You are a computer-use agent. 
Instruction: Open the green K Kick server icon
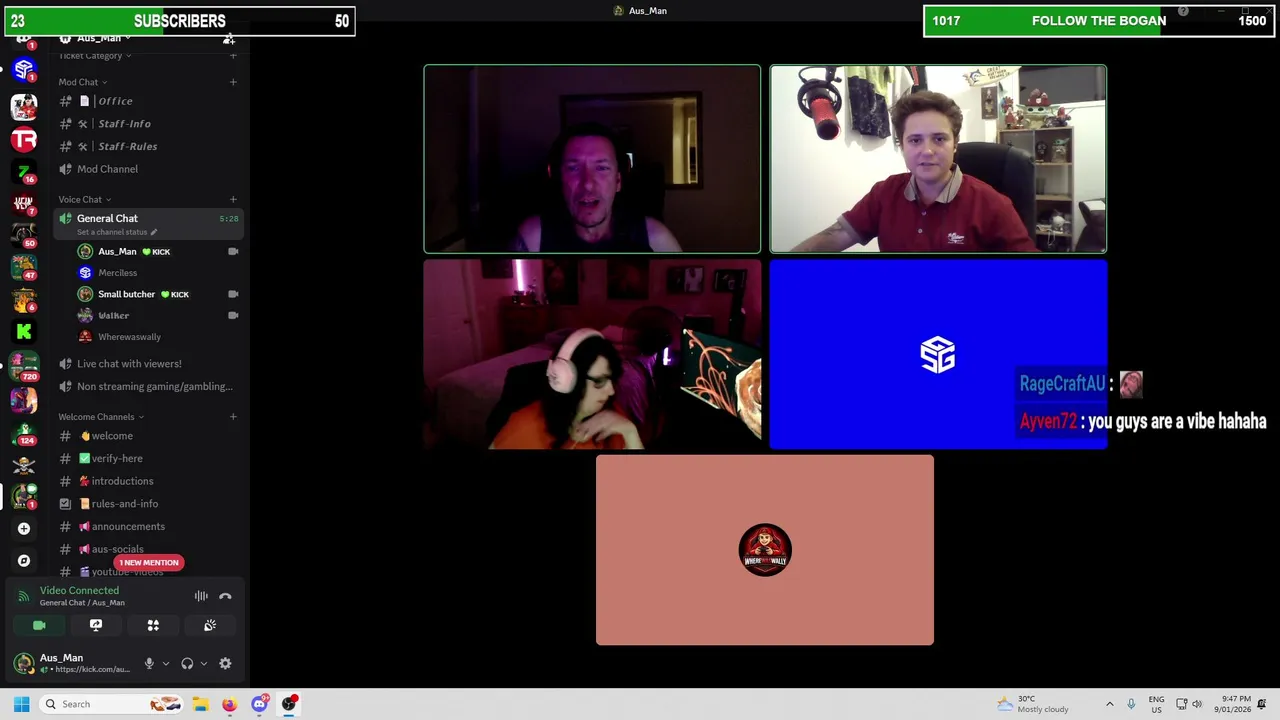pos(24,331)
